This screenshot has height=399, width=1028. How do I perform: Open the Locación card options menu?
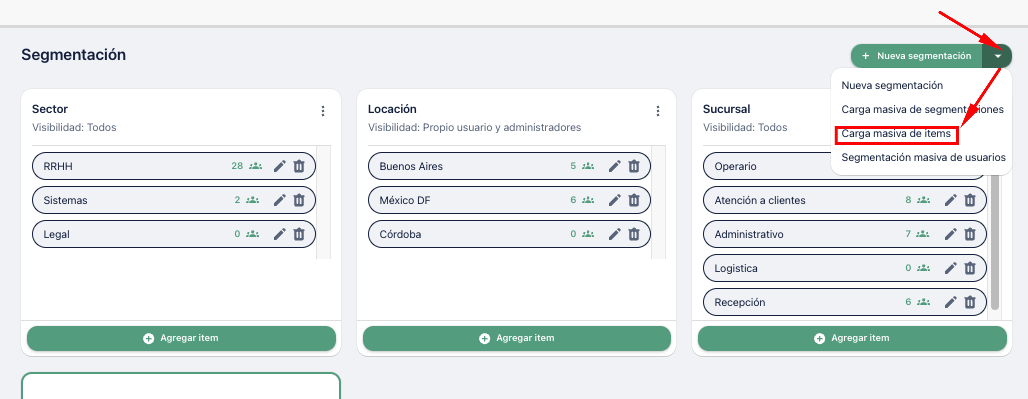(x=658, y=111)
